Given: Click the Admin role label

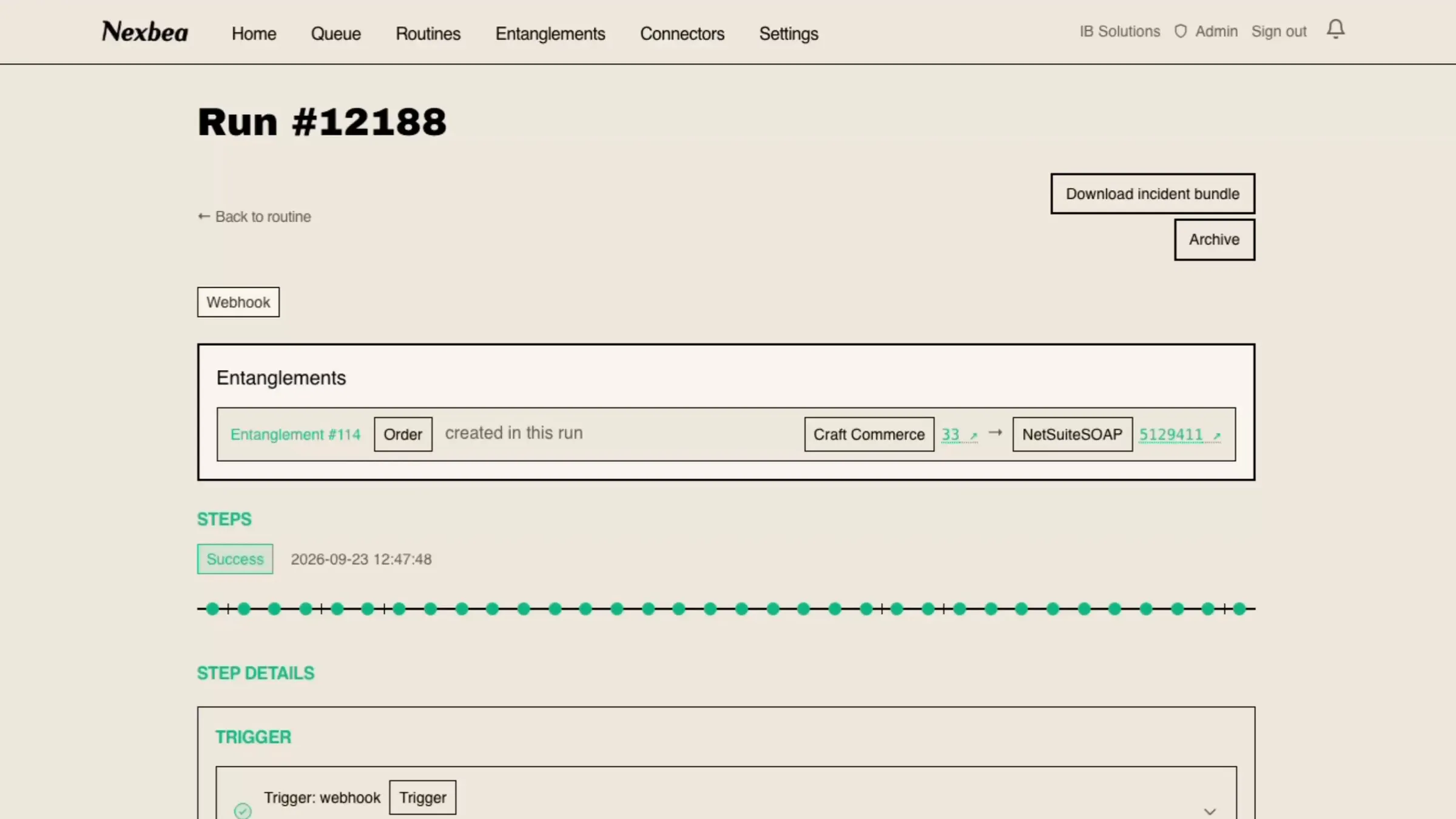Looking at the screenshot, I should (x=1216, y=31).
